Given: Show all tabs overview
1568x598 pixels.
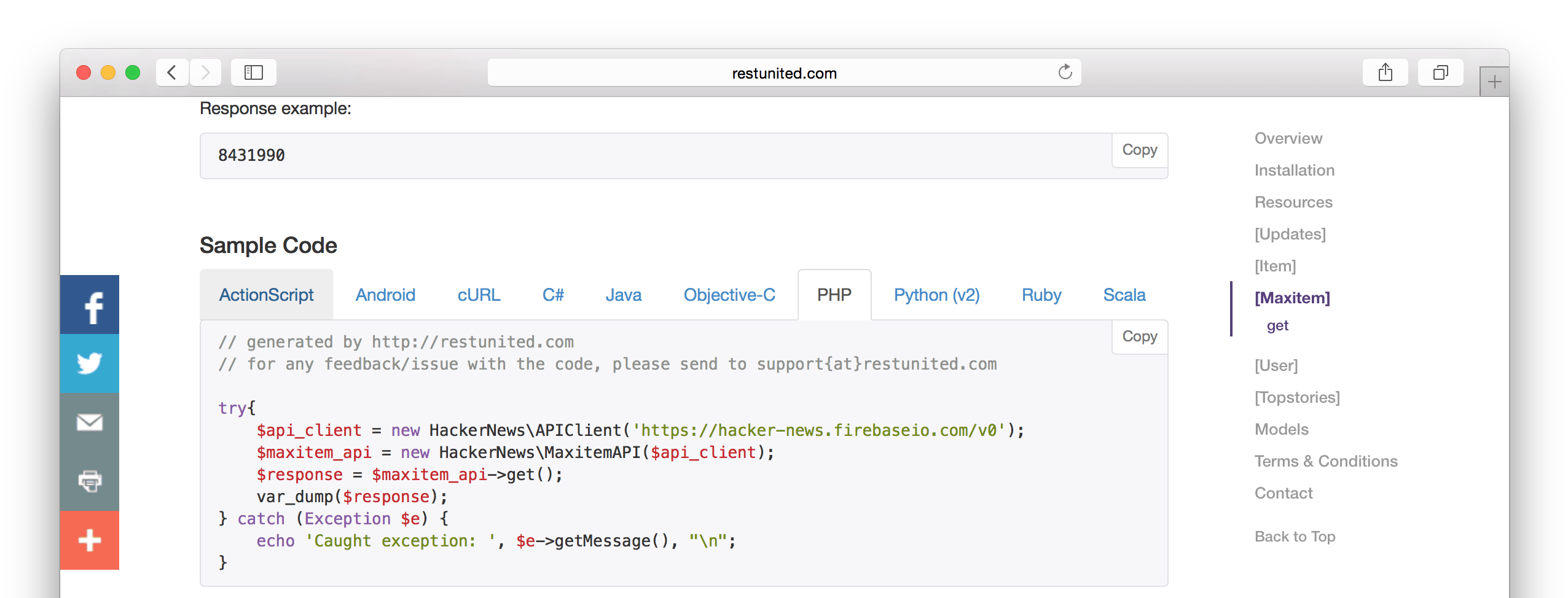Looking at the screenshot, I should click(1440, 72).
